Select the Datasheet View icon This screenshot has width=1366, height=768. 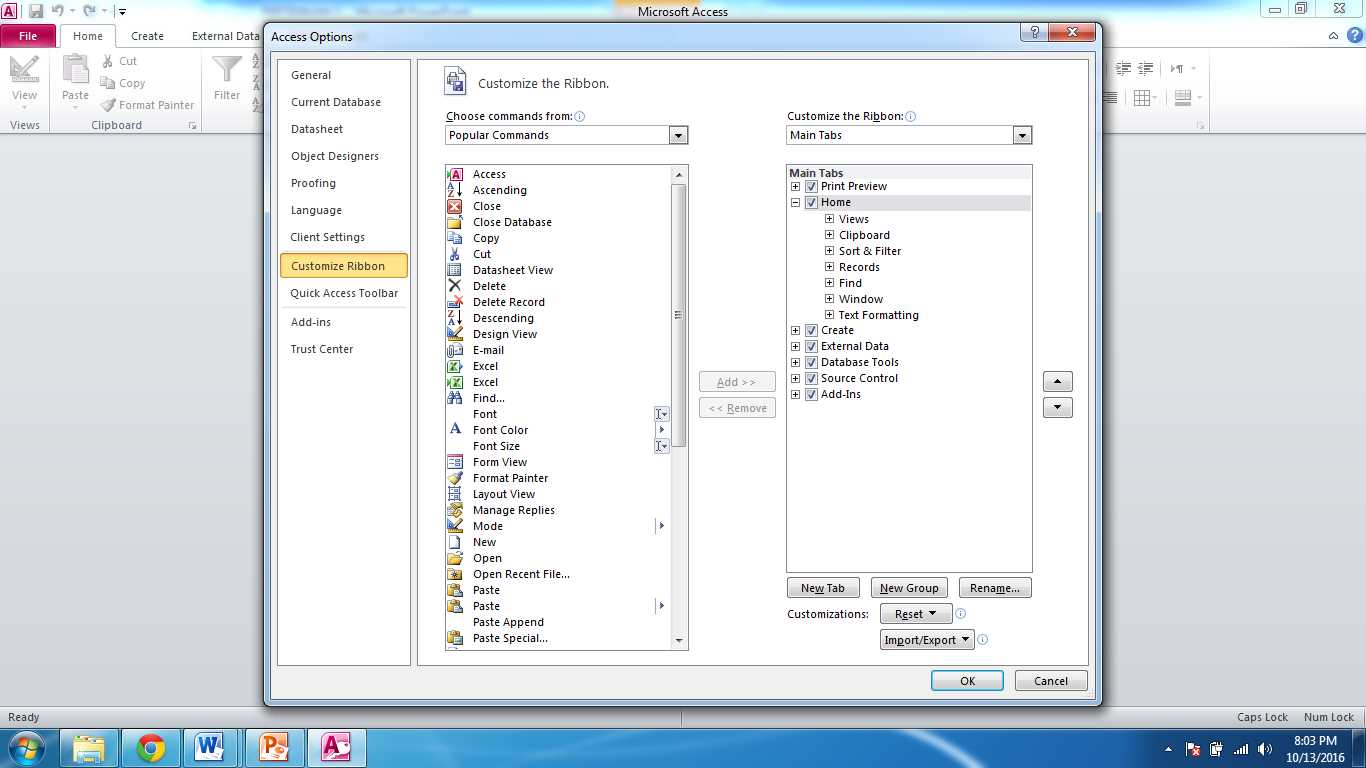(x=455, y=270)
